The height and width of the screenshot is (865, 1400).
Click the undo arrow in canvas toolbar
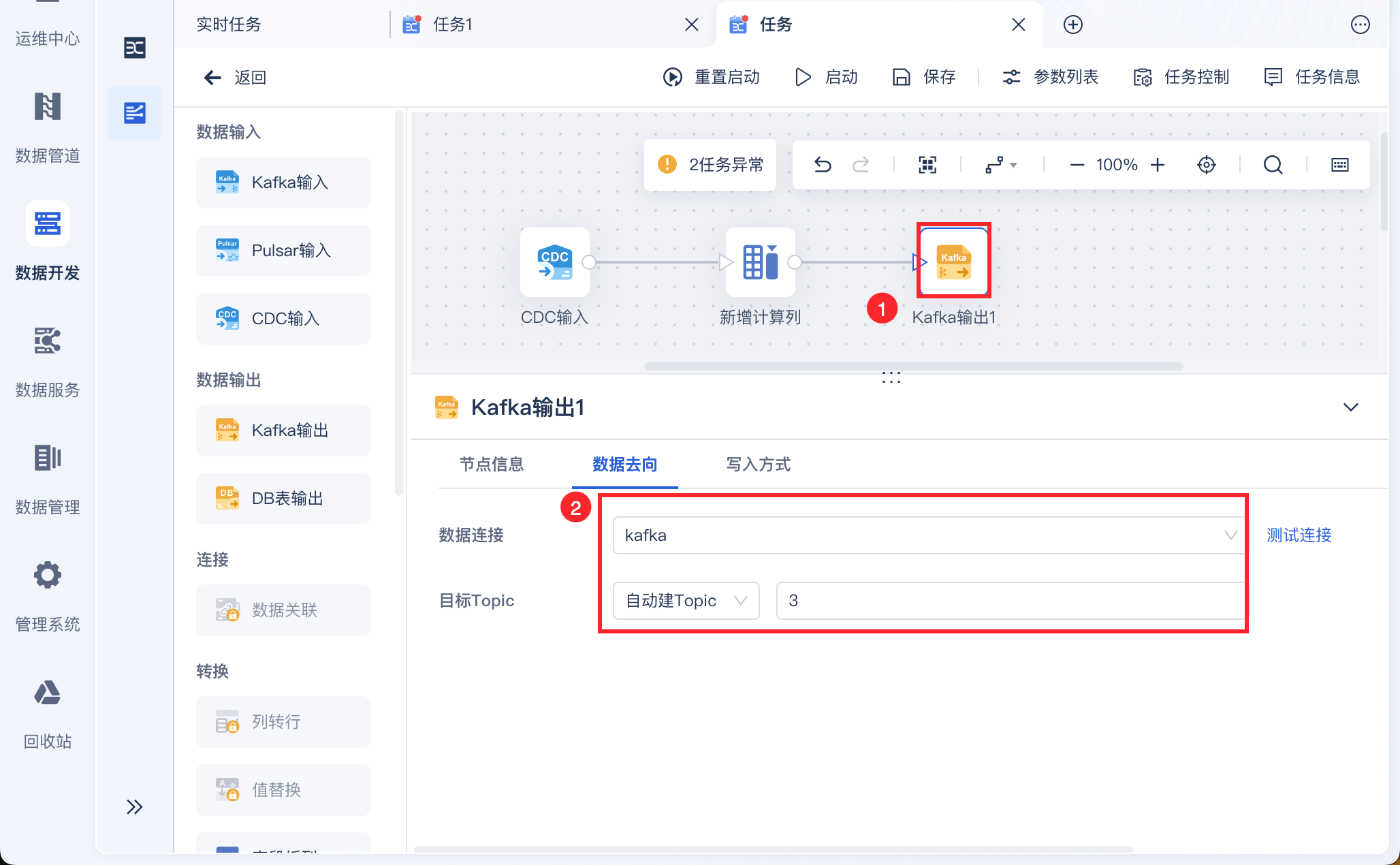point(823,165)
